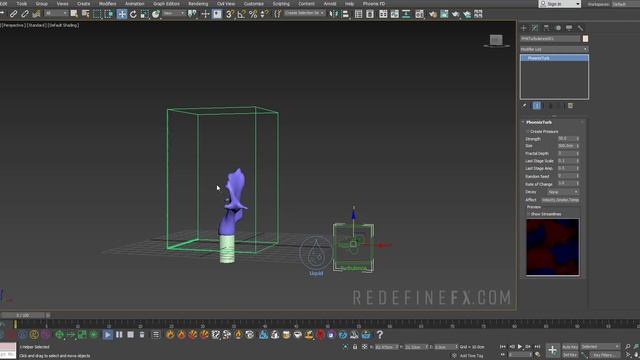640x360 pixels.
Task: Click the Random Seed spinner arrows
Action: tap(578, 176)
